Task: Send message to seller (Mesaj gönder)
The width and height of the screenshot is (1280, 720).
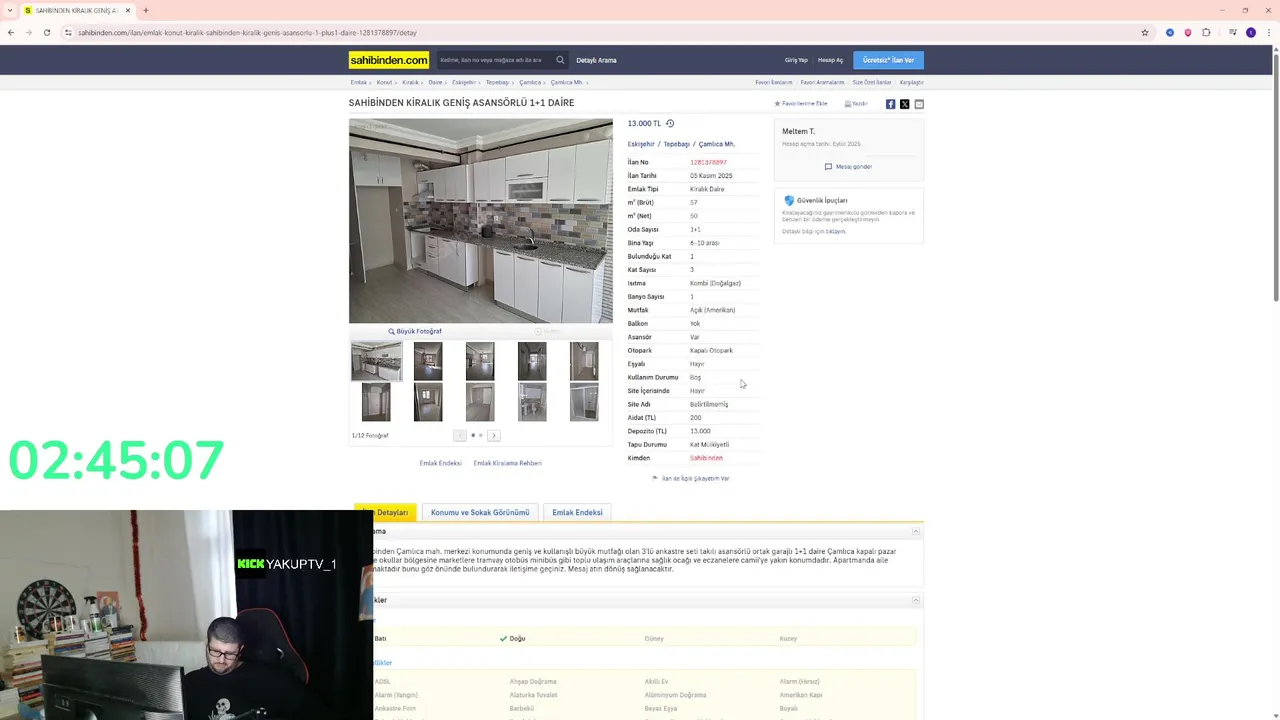Action: click(x=848, y=167)
